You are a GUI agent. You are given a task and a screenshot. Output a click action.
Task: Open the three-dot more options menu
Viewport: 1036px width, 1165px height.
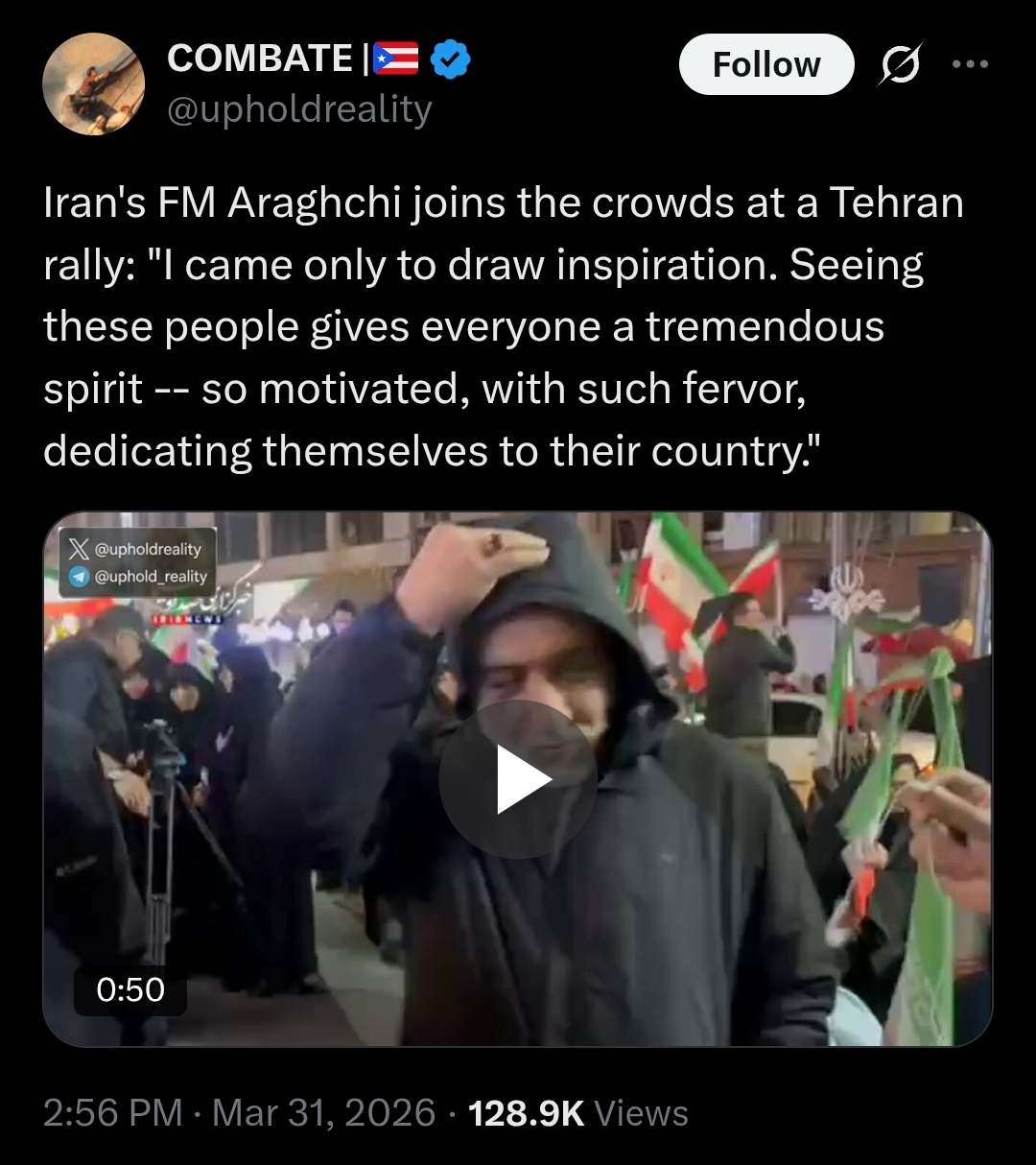[x=969, y=64]
